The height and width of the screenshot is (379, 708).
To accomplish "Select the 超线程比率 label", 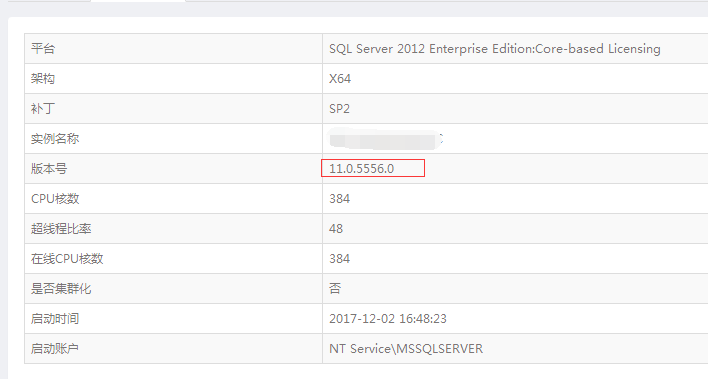I will [x=61, y=229].
